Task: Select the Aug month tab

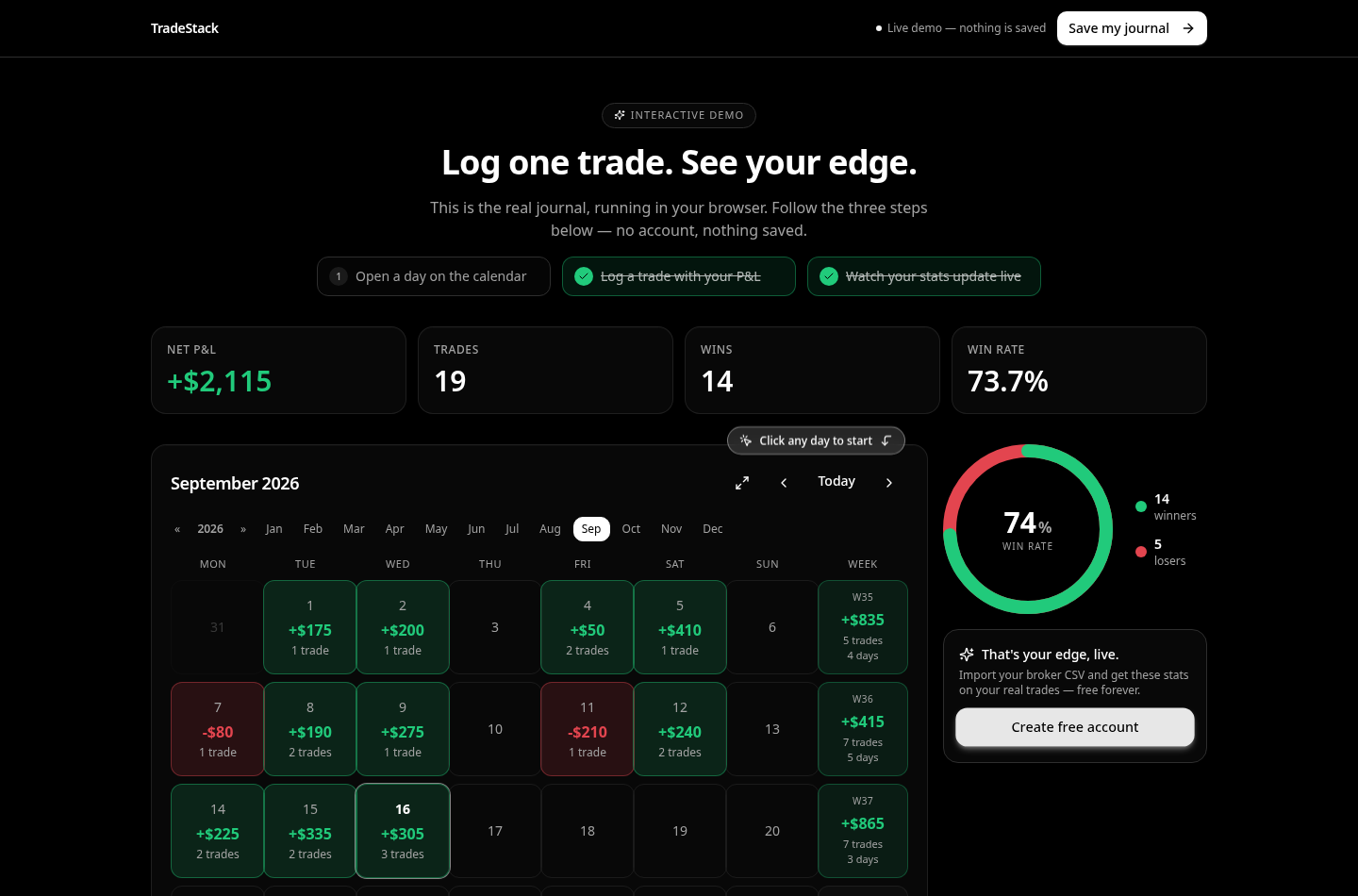Action: 550,529
